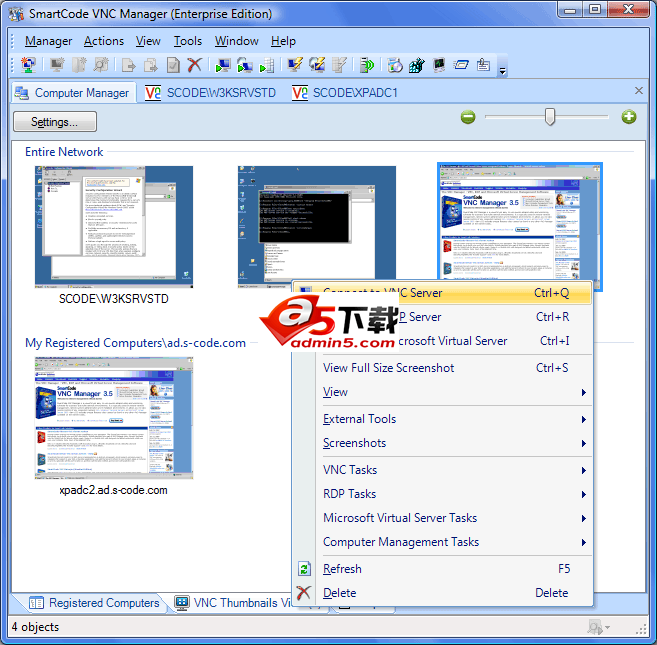Click the green play single monitor toolbar icon
The height and width of the screenshot is (645, 657).
[x=222, y=65]
